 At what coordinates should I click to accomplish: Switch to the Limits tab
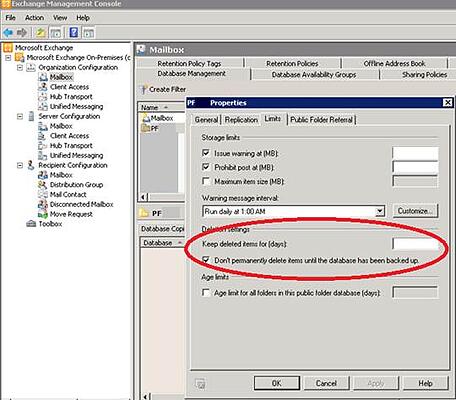(x=273, y=119)
